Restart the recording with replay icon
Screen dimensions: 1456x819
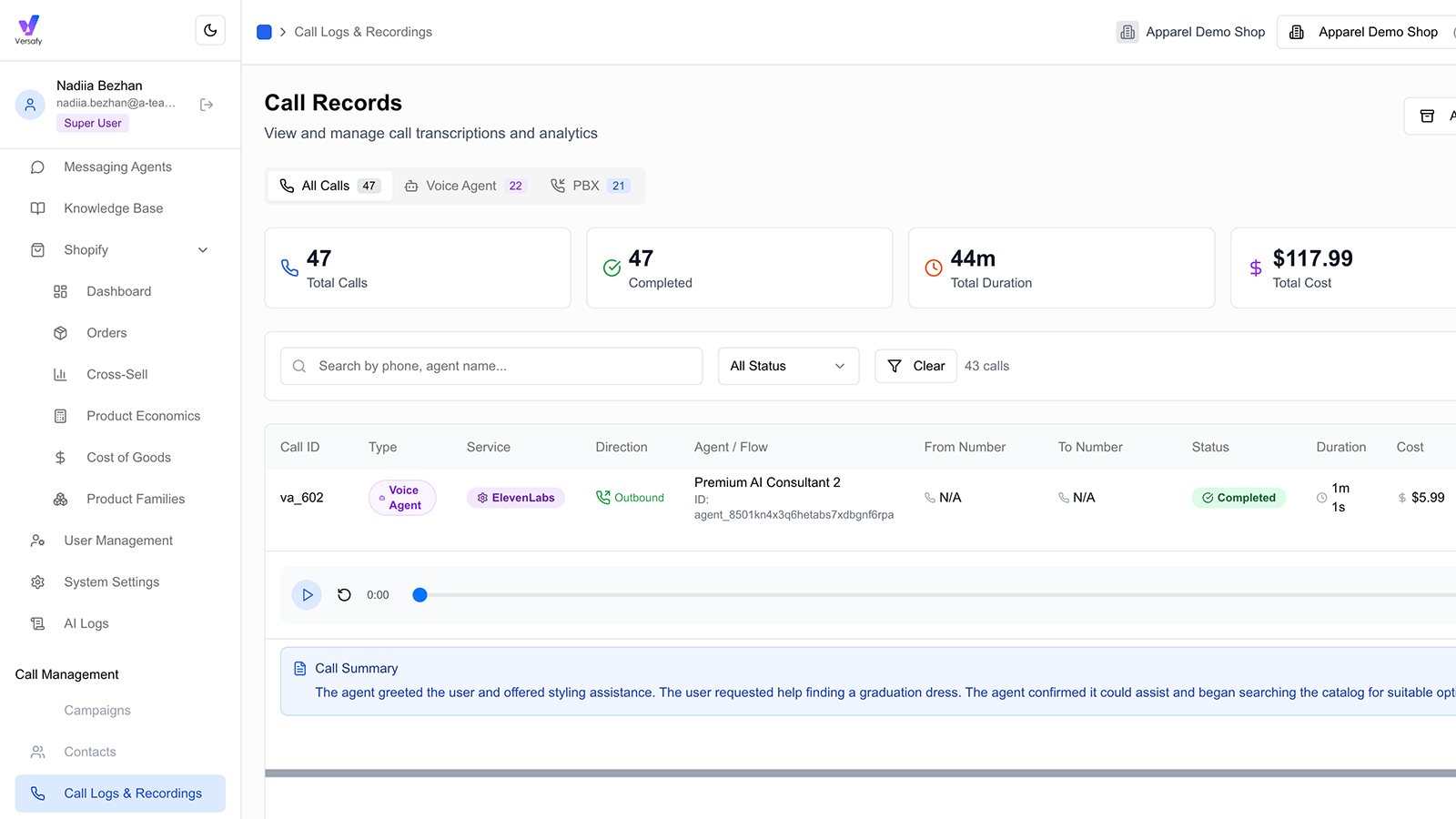[x=344, y=595]
